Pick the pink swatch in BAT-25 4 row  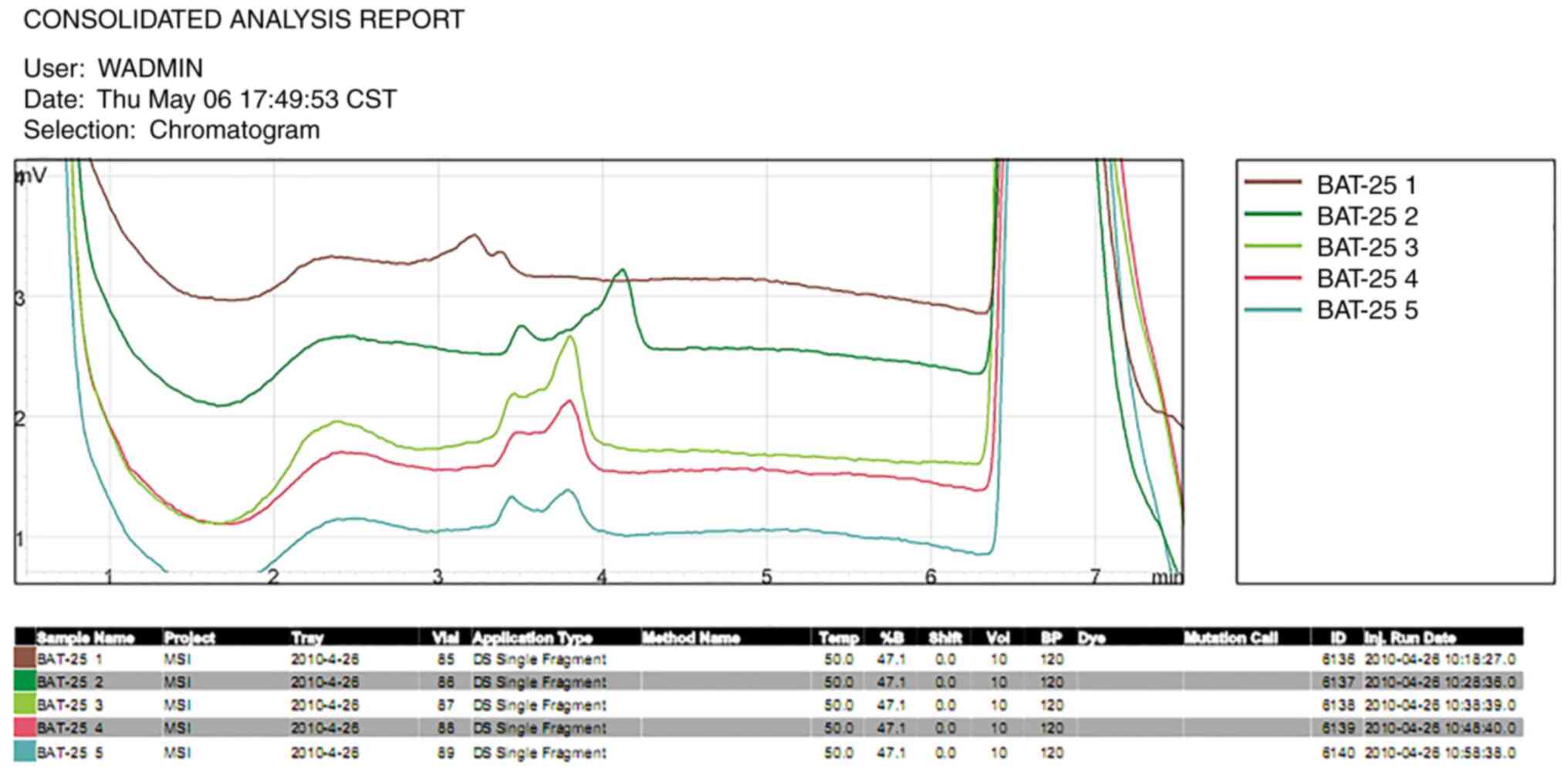[x=25, y=728]
